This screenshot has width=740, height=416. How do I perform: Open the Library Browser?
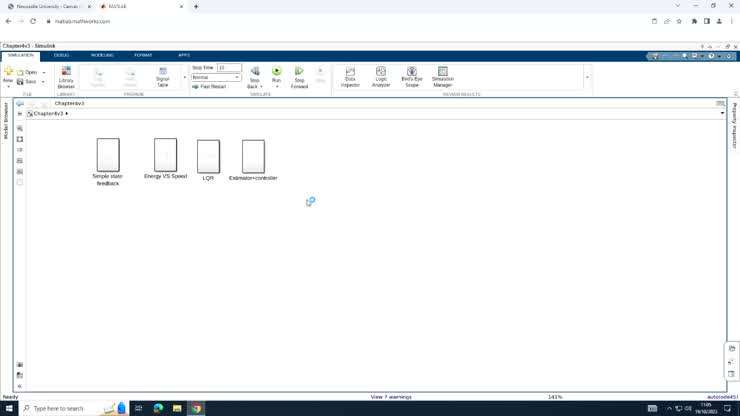pyautogui.click(x=66, y=77)
